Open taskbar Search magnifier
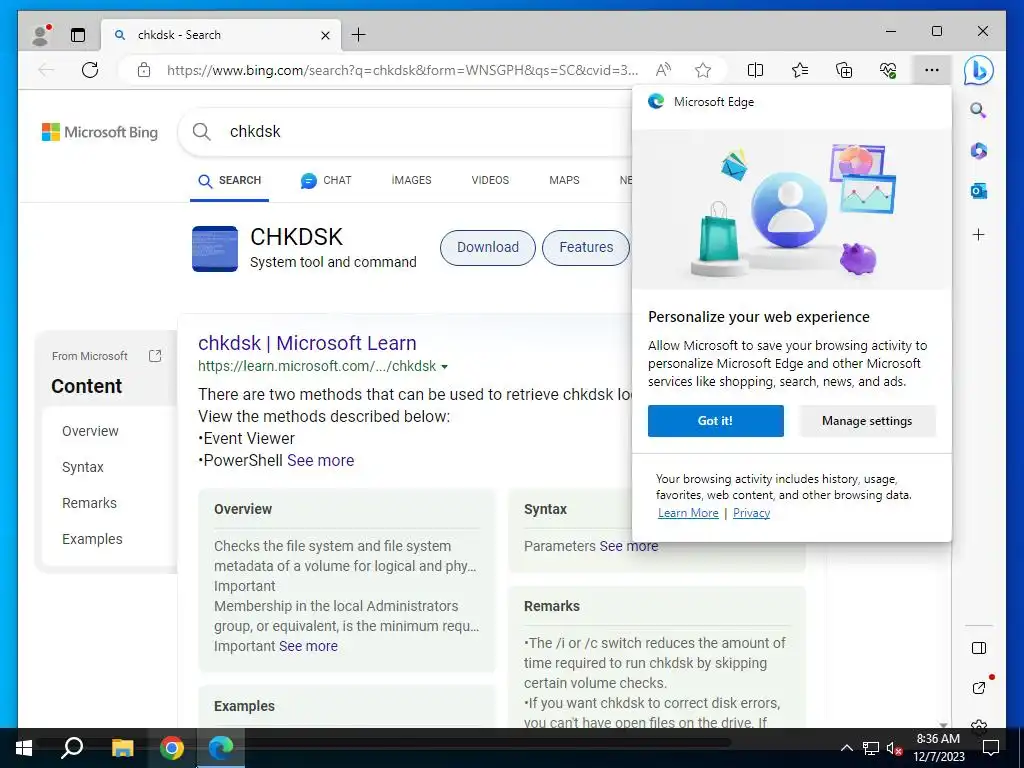This screenshot has height=768, width=1024. click(71, 748)
